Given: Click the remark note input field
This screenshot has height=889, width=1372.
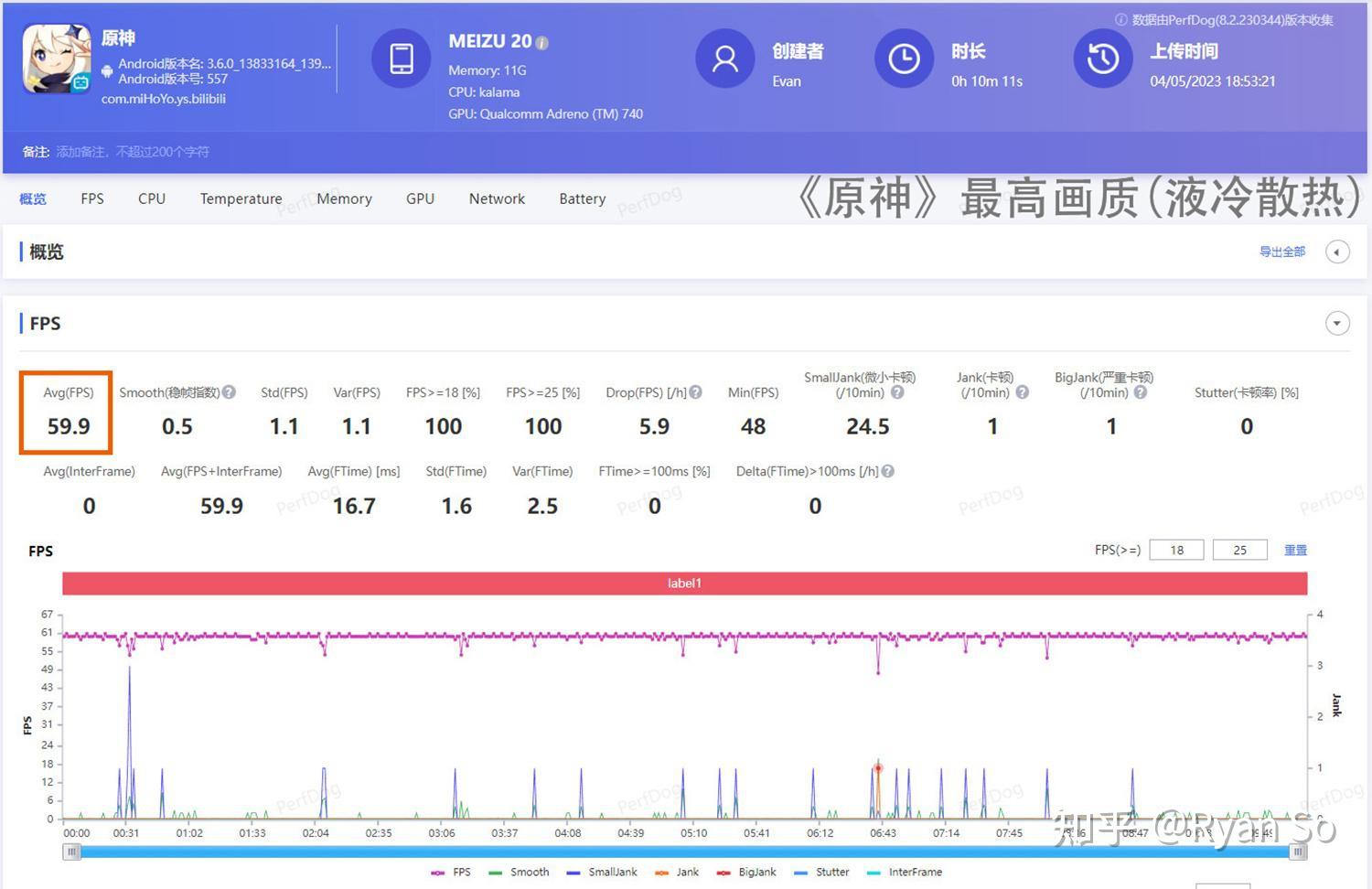Looking at the screenshot, I should pyautogui.click(x=133, y=152).
